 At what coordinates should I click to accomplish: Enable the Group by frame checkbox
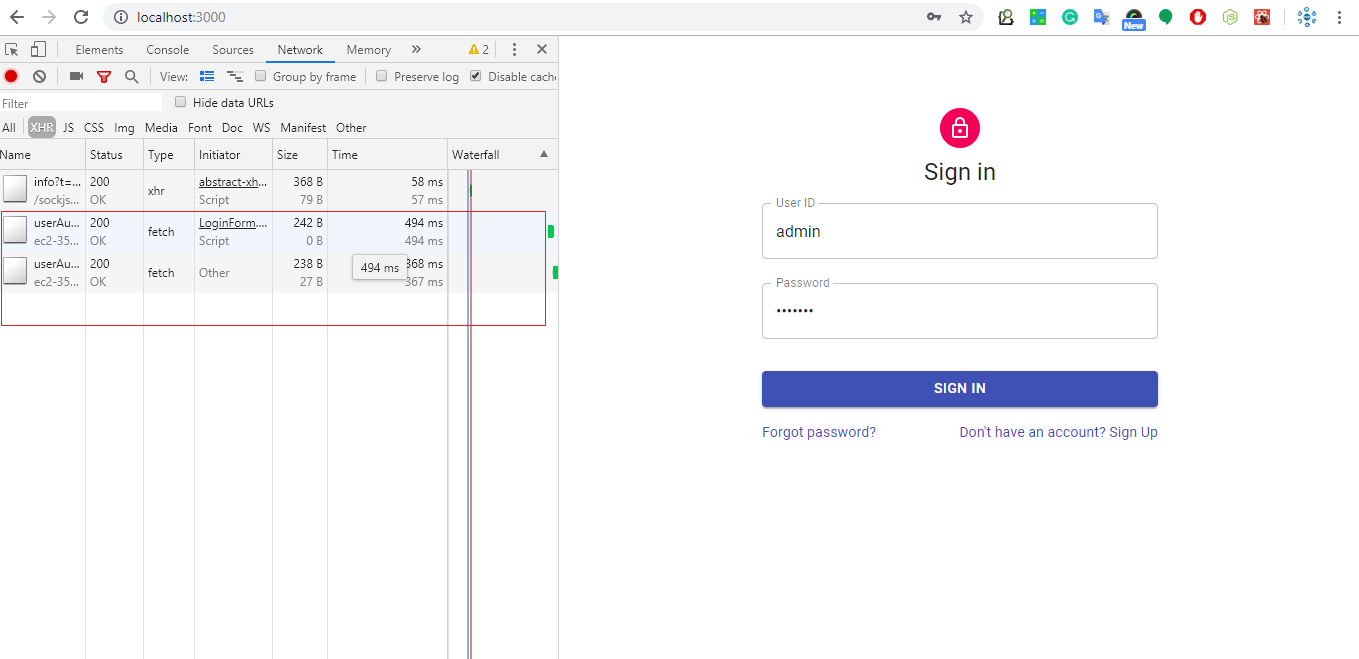click(261, 76)
